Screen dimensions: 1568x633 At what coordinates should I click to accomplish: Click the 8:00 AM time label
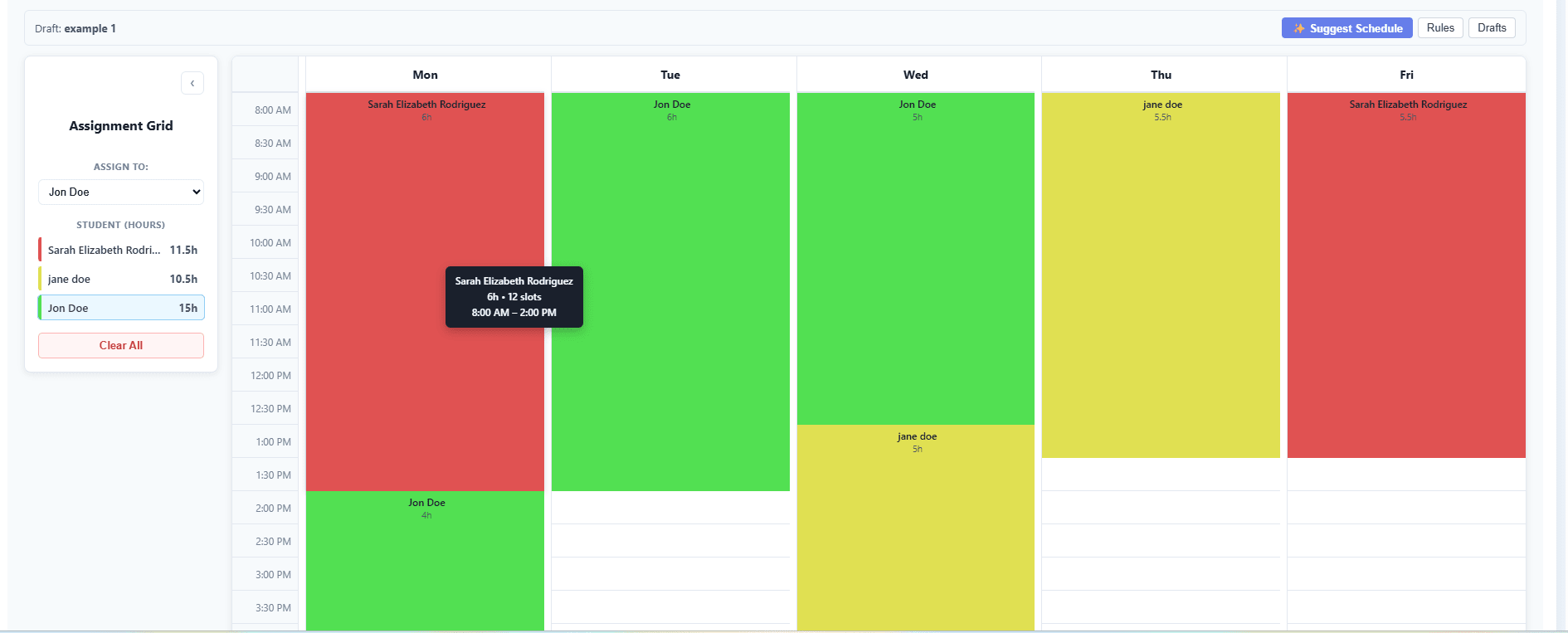click(x=273, y=110)
